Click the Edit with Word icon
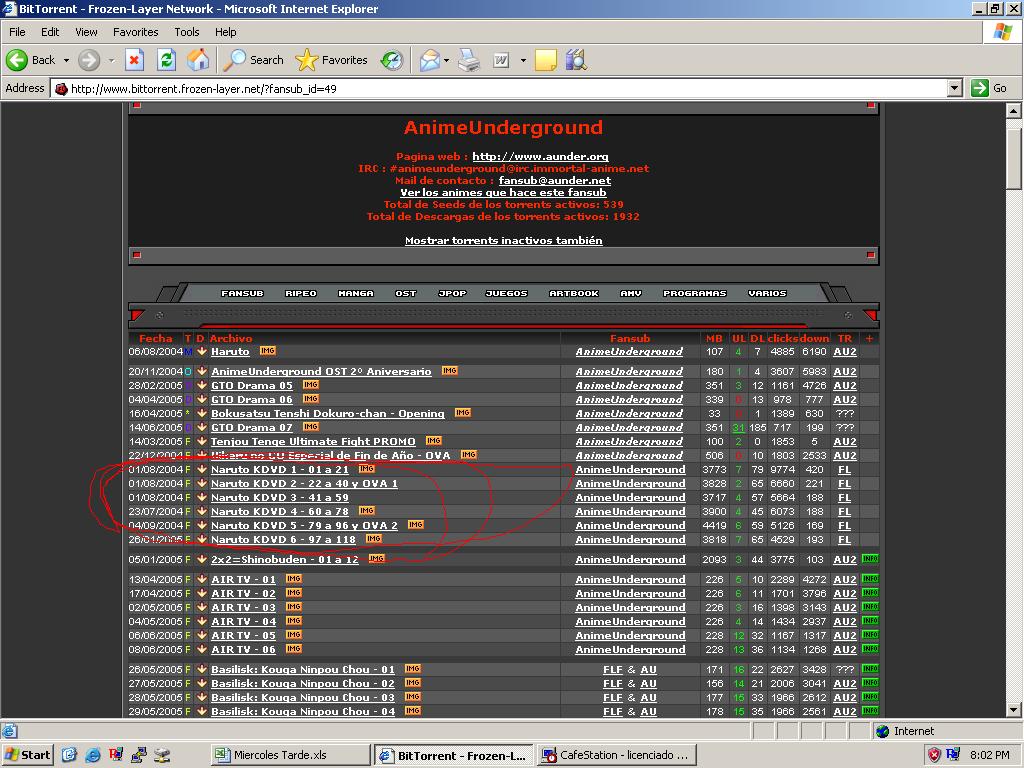This screenshot has width=1024, height=768. (x=501, y=60)
